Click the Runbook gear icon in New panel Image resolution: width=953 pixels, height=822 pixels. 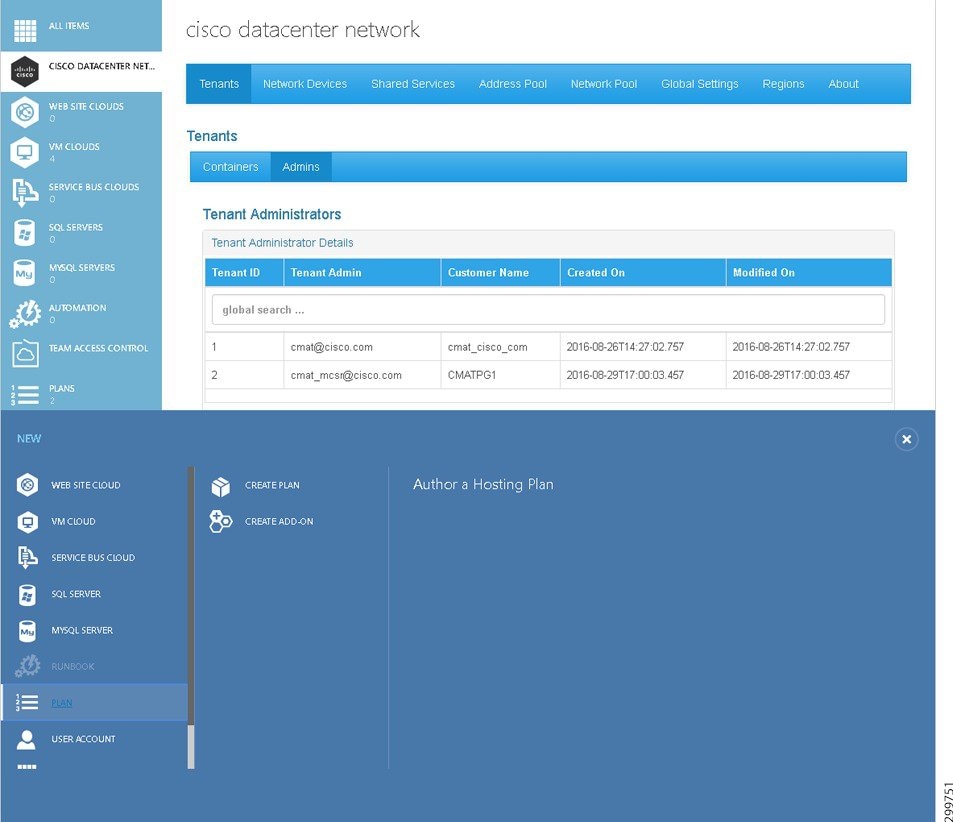click(27, 666)
